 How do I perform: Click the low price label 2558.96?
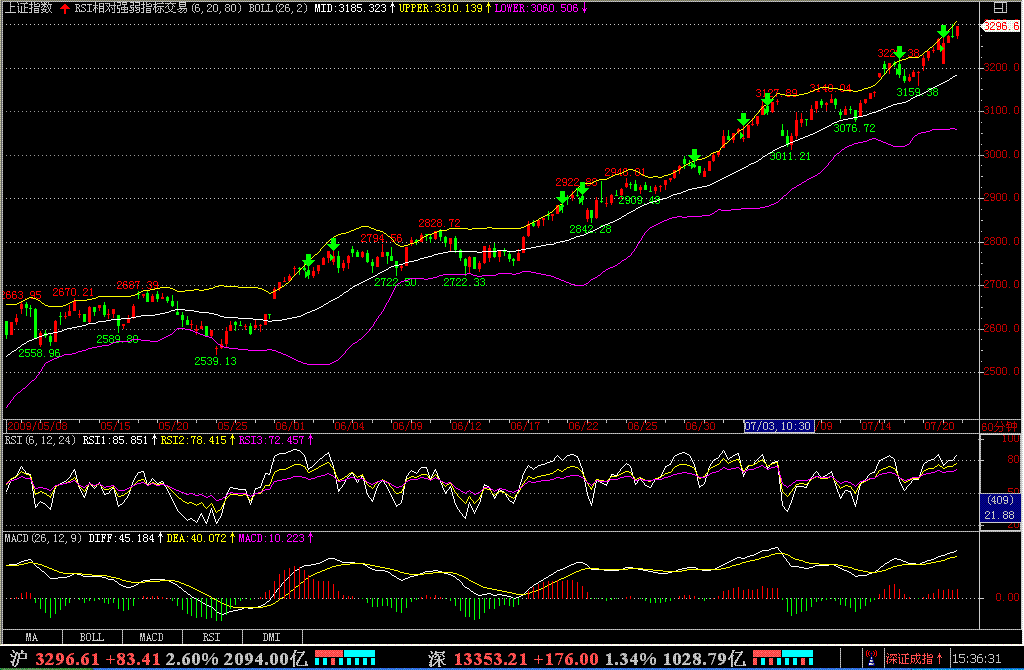tap(39, 353)
